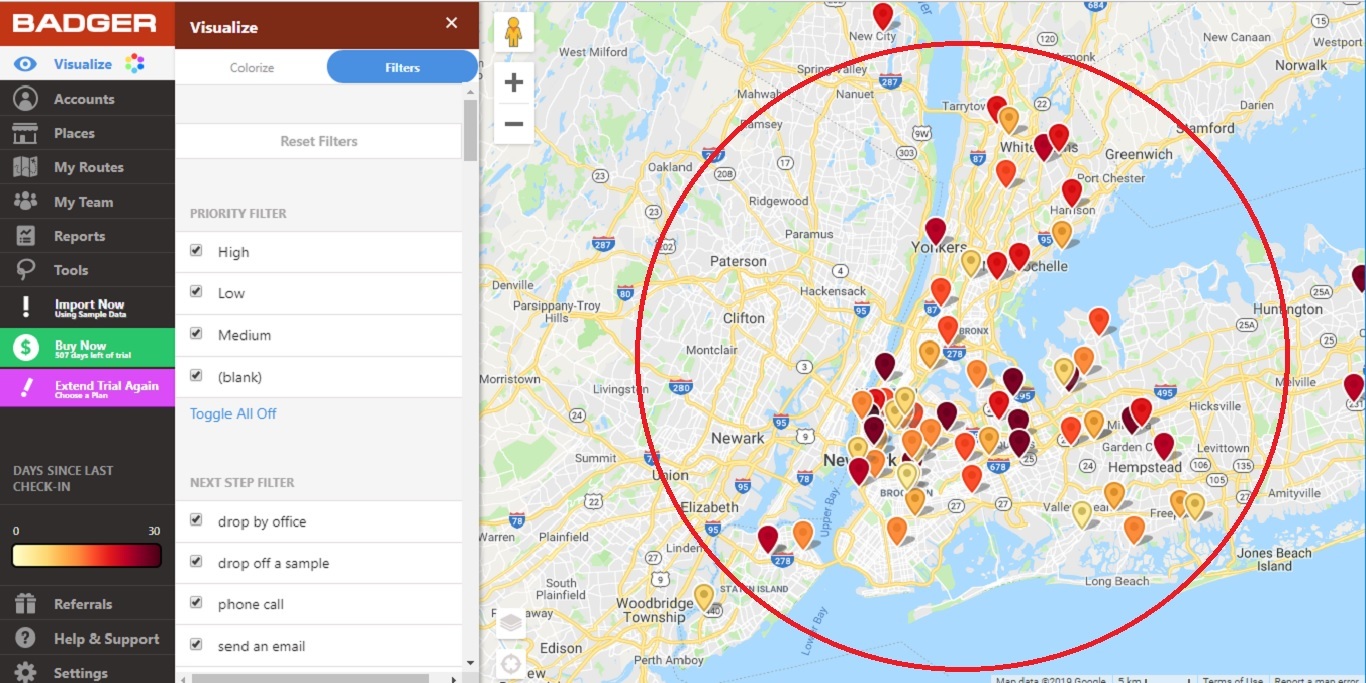This screenshot has height=683, width=1366.
Task: Switch to the Colorize tab
Action: point(251,67)
